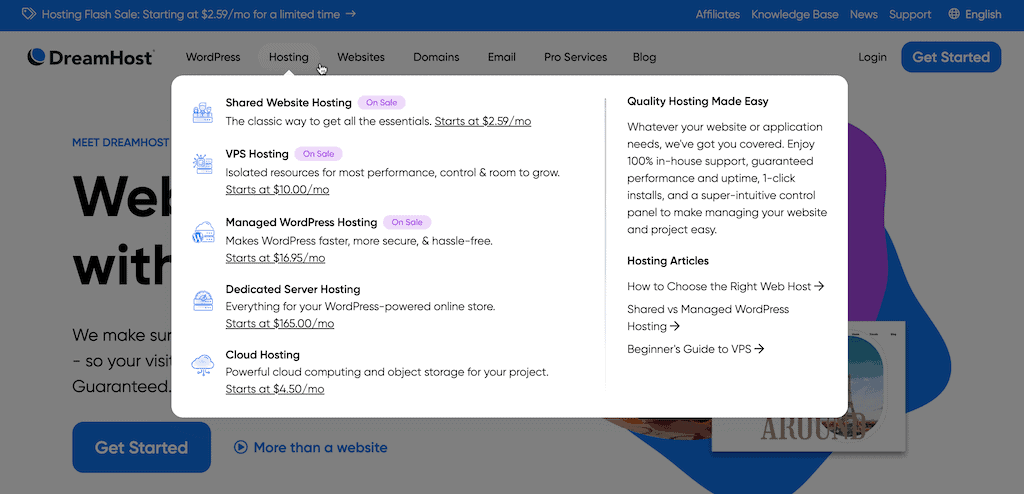
Task: Click the play icon beside More than a website
Action: pos(240,448)
